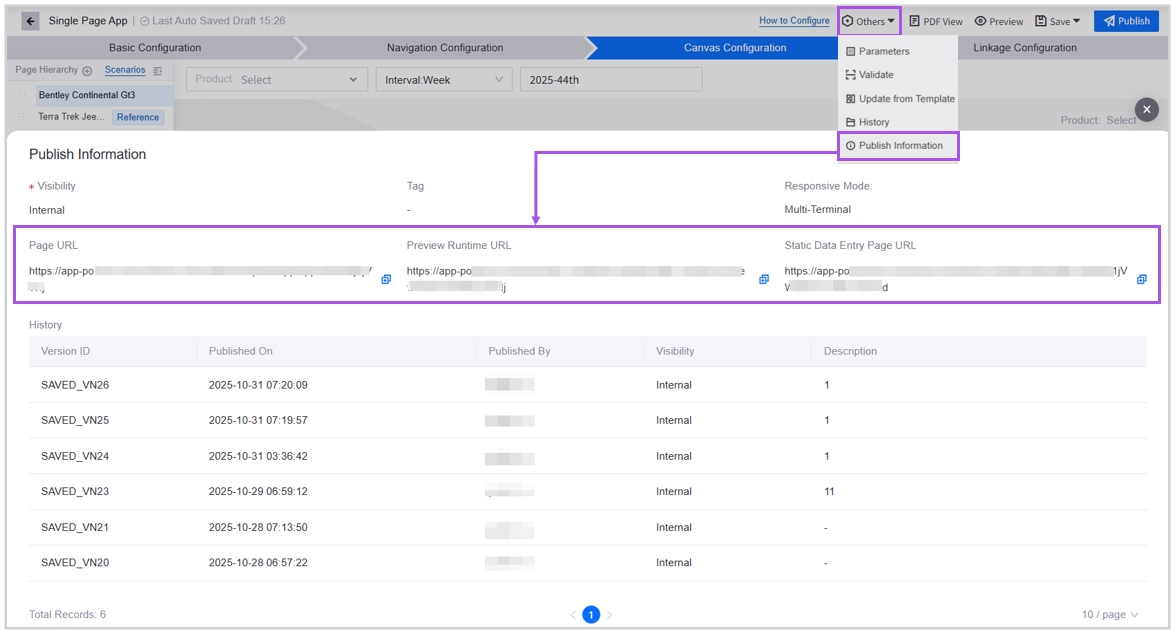Switch to the Basic Configuration step
The height and width of the screenshot is (634, 1176).
[x=155, y=48]
